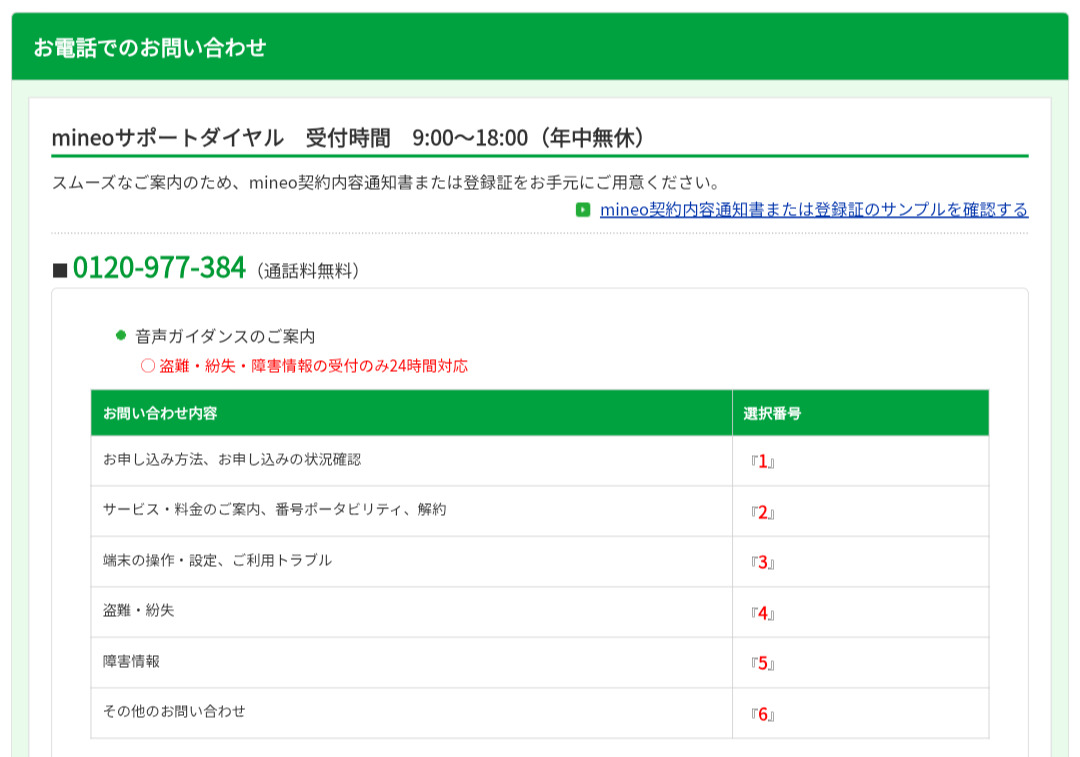Image resolution: width=1080 pixels, height=757 pixels.
Task: Click the red selection number 1
Action: [x=762, y=461]
